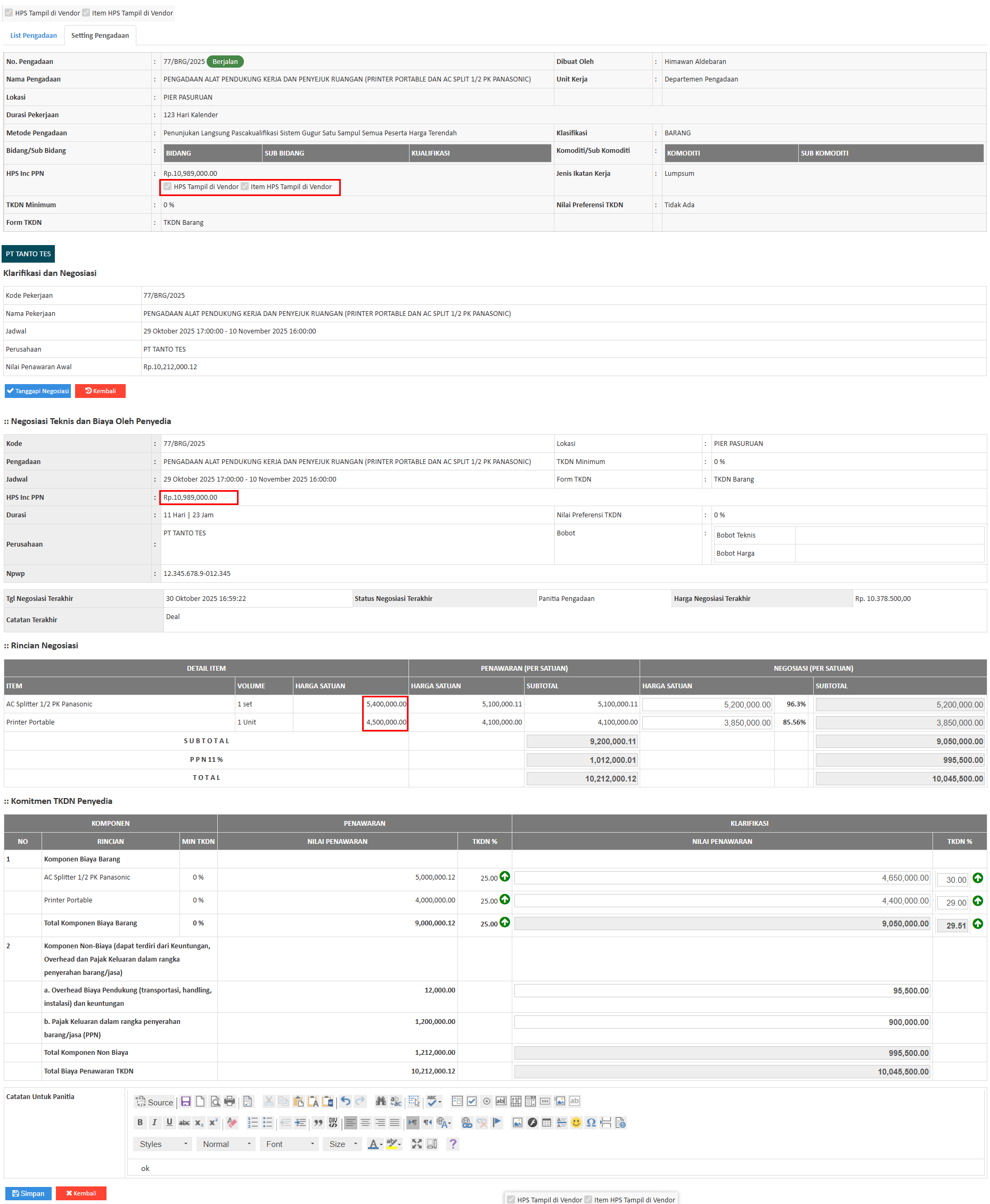
Task: Click the editor text area containing ok
Action: tap(556, 1167)
